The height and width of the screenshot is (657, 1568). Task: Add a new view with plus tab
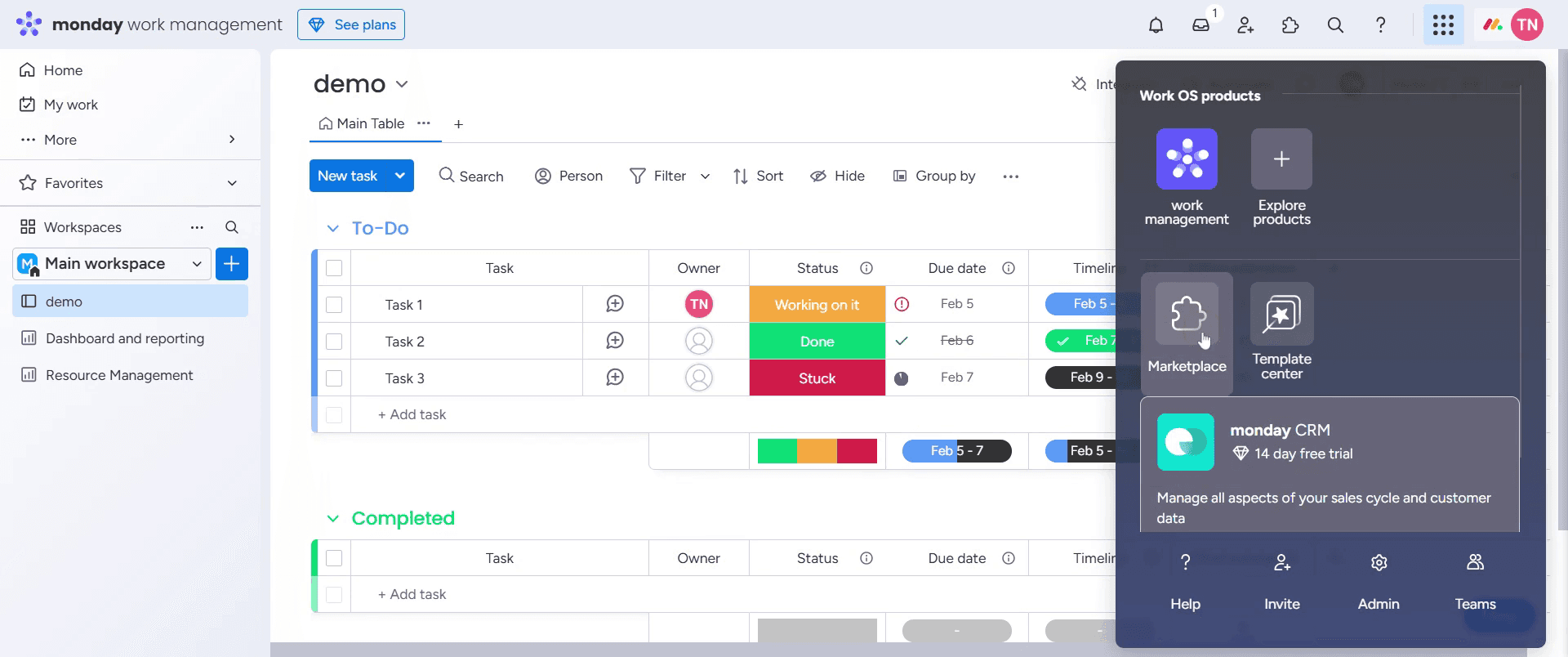[458, 124]
